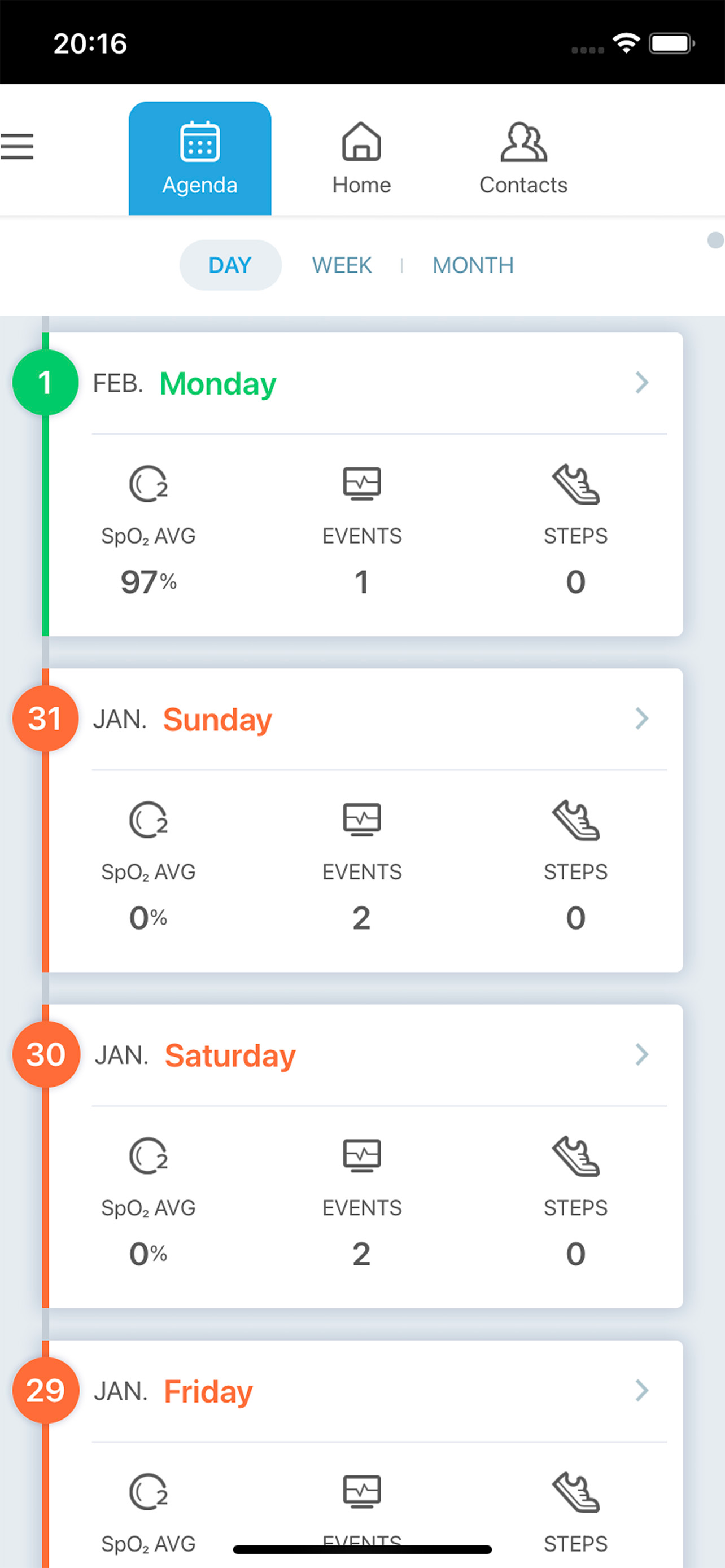Tap Monday's SpO2 average icon
The image size is (725, 1568).
148,484
